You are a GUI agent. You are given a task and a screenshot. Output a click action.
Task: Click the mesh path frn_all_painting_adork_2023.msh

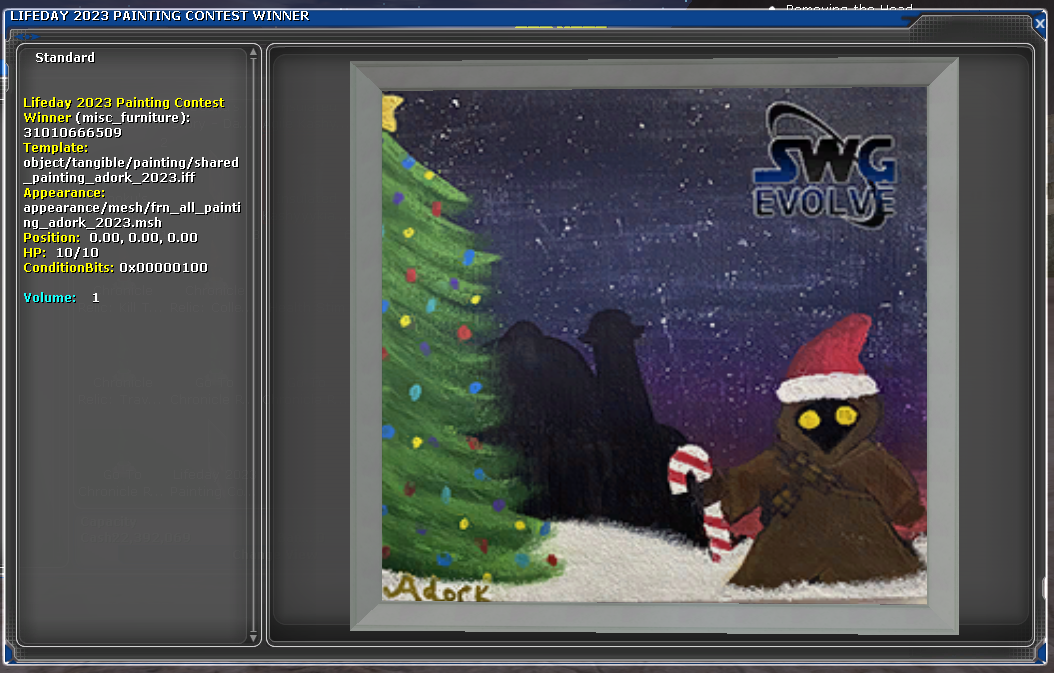[x=132, y=215]
